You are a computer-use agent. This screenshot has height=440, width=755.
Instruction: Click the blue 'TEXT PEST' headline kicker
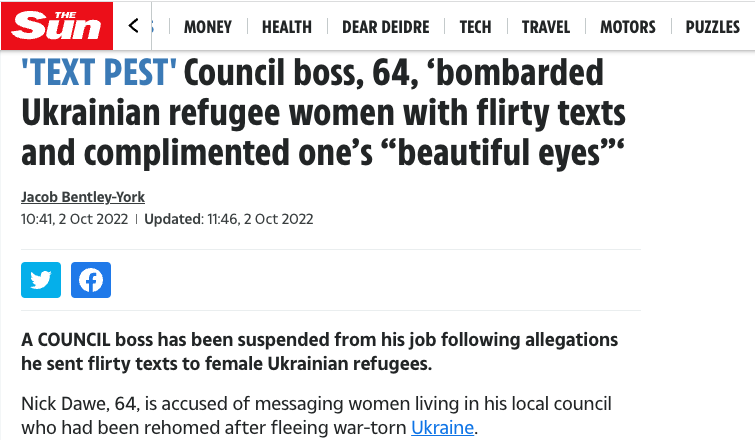pyautogui.click(x=99, y=73)
